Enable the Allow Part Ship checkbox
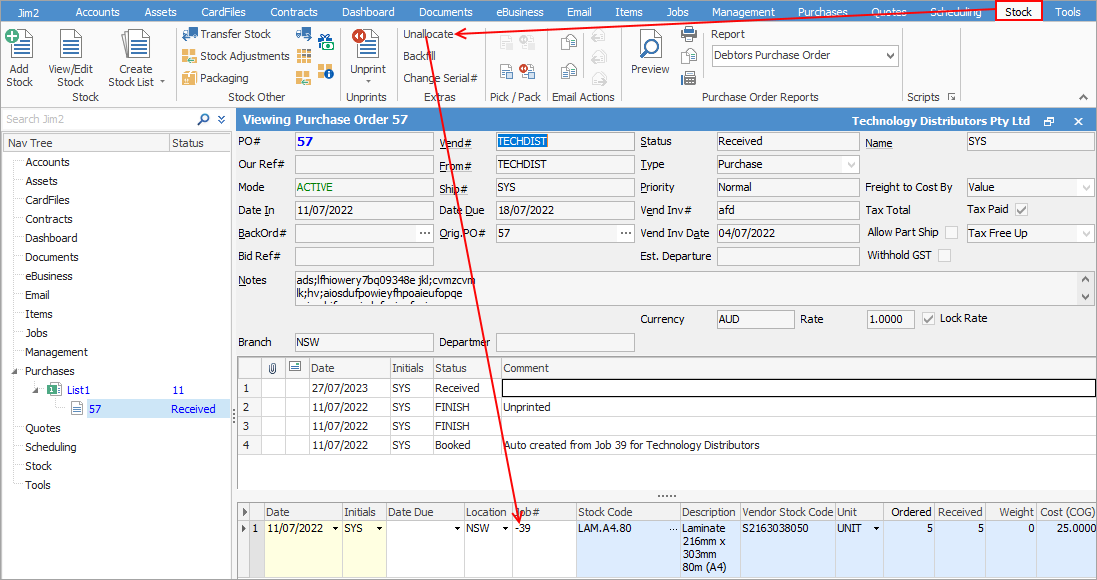1097x580 pixels. point(951,233)
